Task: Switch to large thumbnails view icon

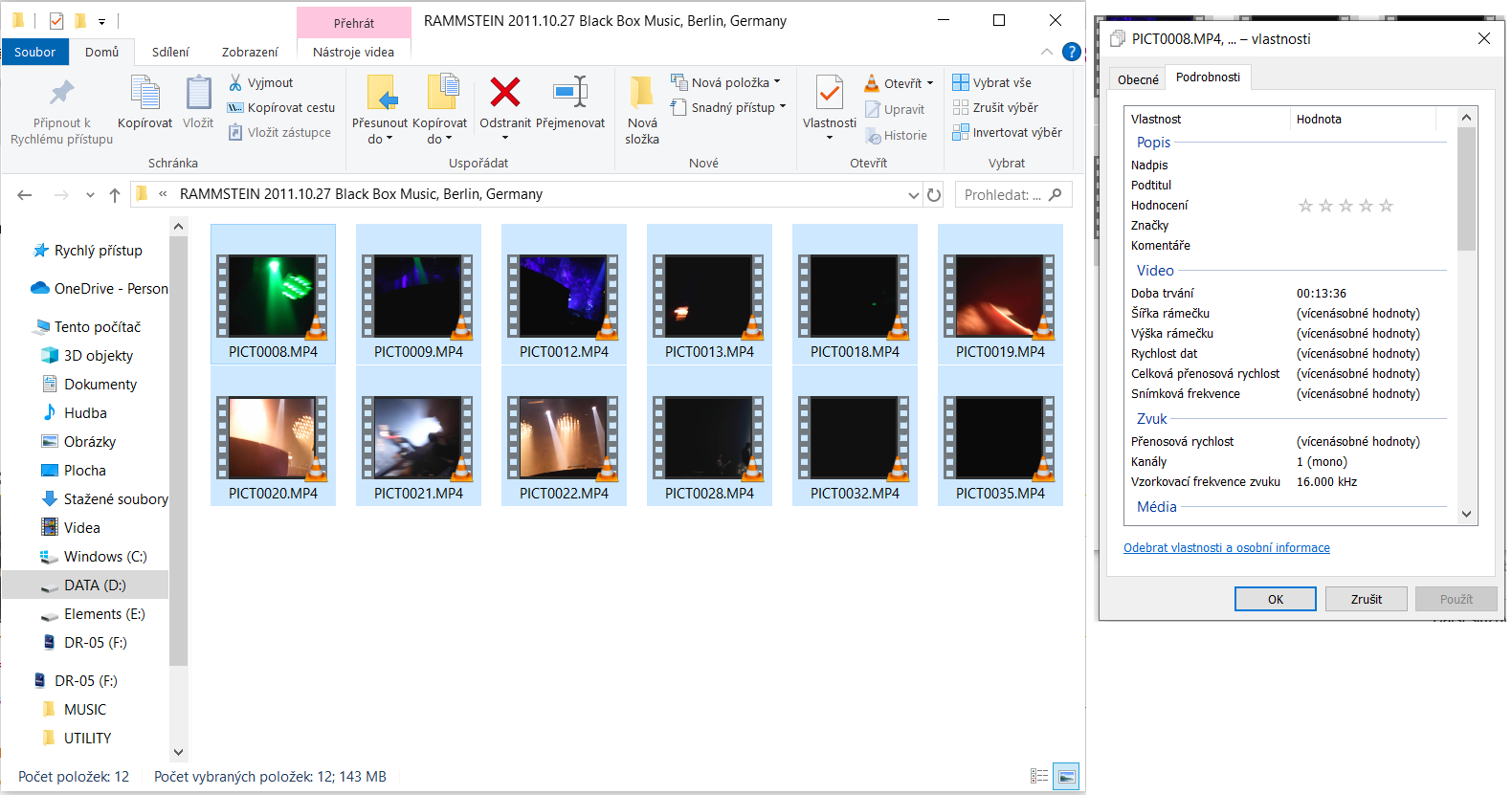Action: tap(1066, 776)
